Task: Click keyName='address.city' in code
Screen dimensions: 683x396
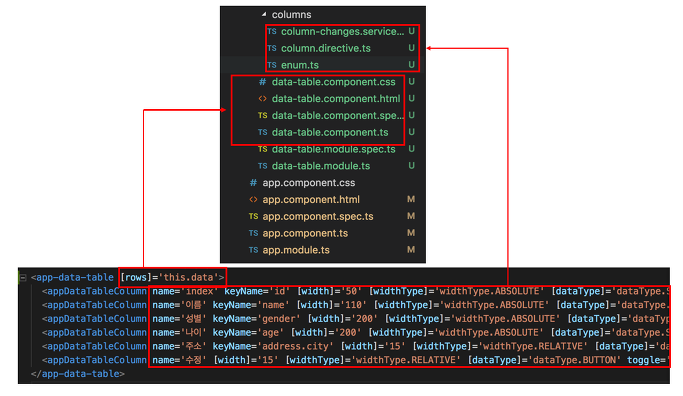Action: click(x=273, y=347)
